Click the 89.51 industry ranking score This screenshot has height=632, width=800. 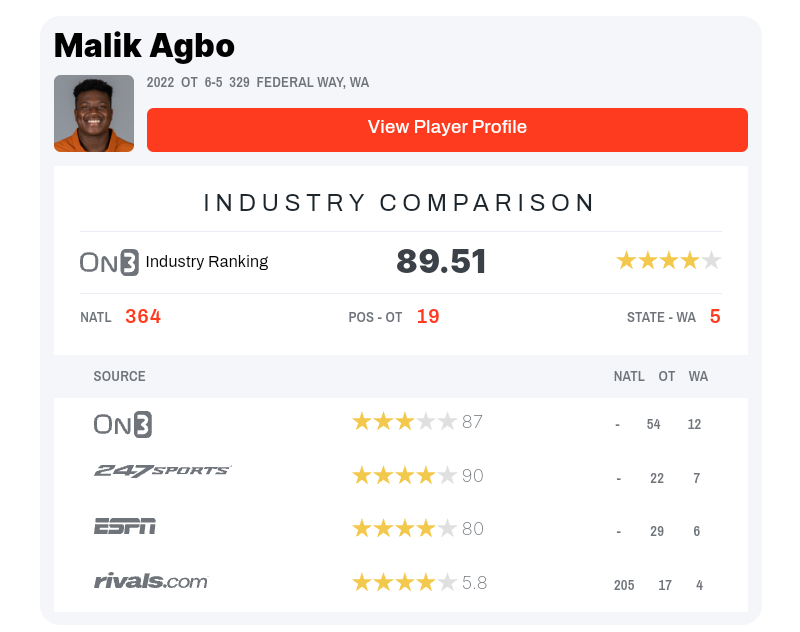point(442,262)
